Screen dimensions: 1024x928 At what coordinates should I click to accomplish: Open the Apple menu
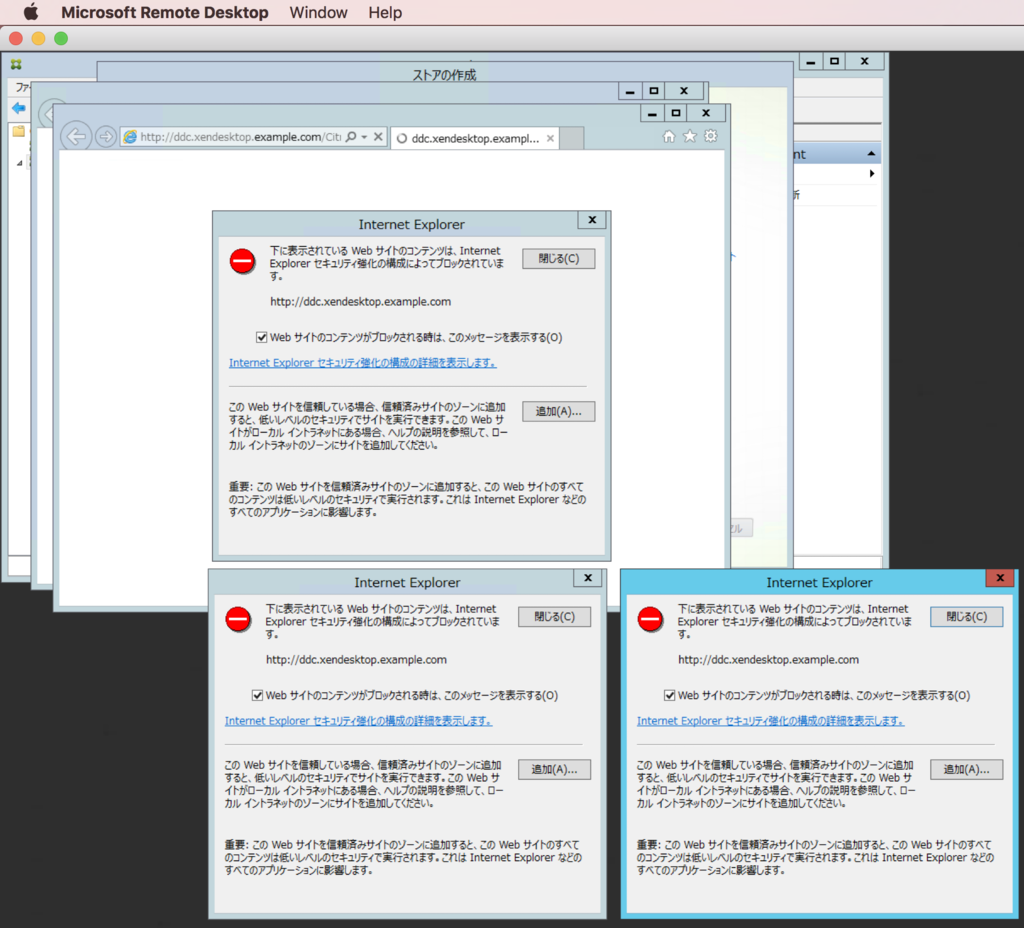point(31,12)
